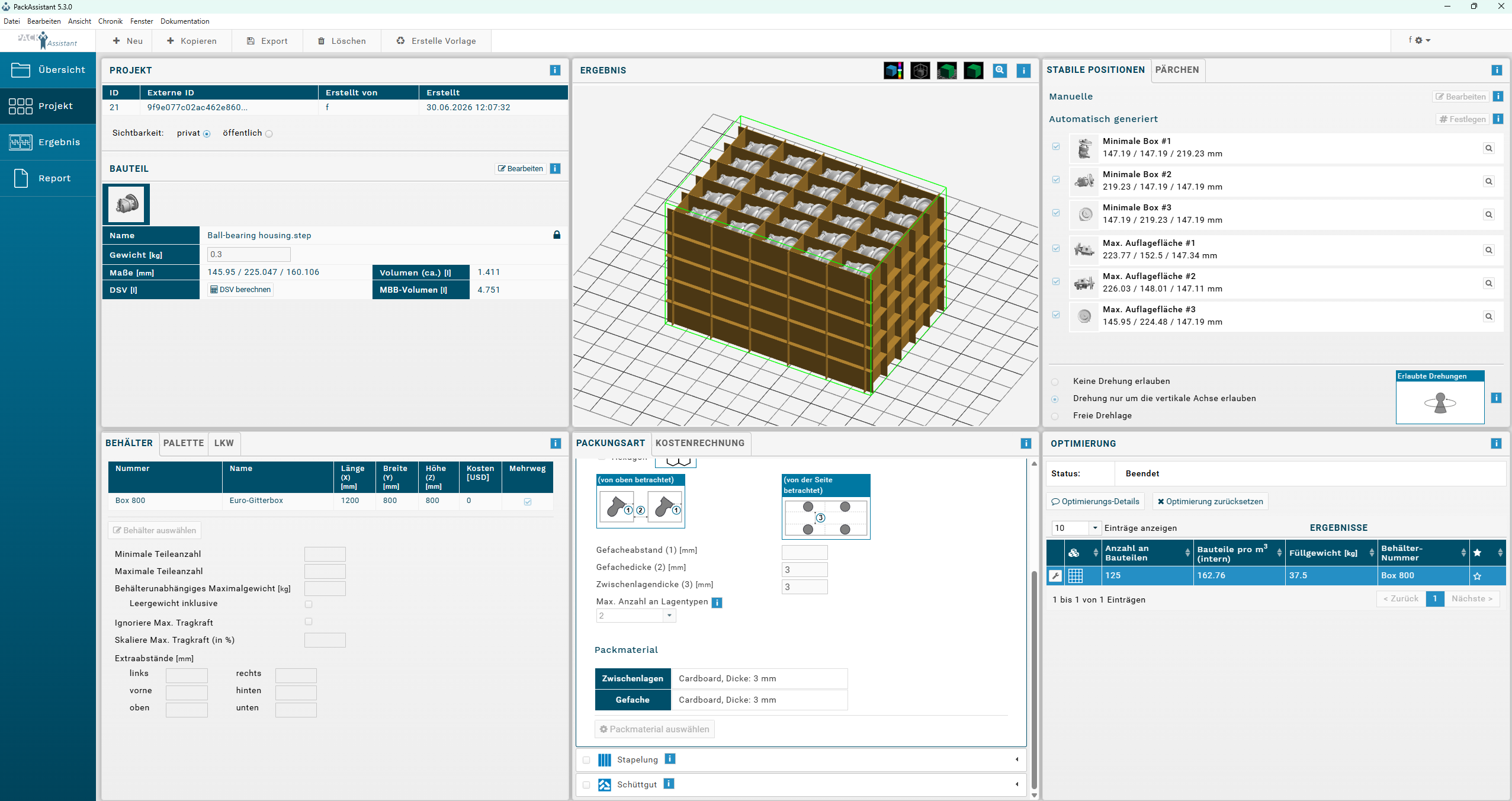1512x801 pixels.
Task: Inspect Max. Auflagefläche #3 with magnifier
Action: pos(1488,316)
